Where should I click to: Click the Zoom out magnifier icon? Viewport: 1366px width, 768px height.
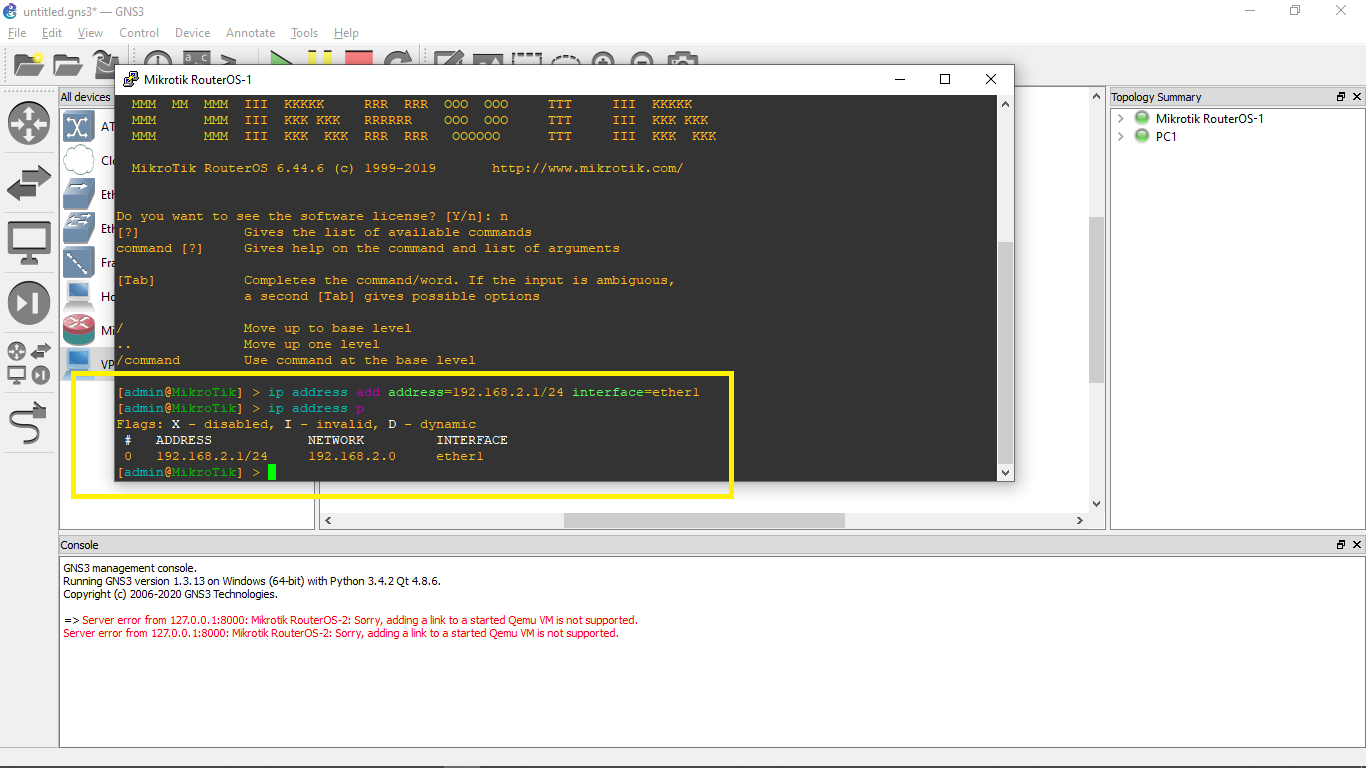point(642,60)
